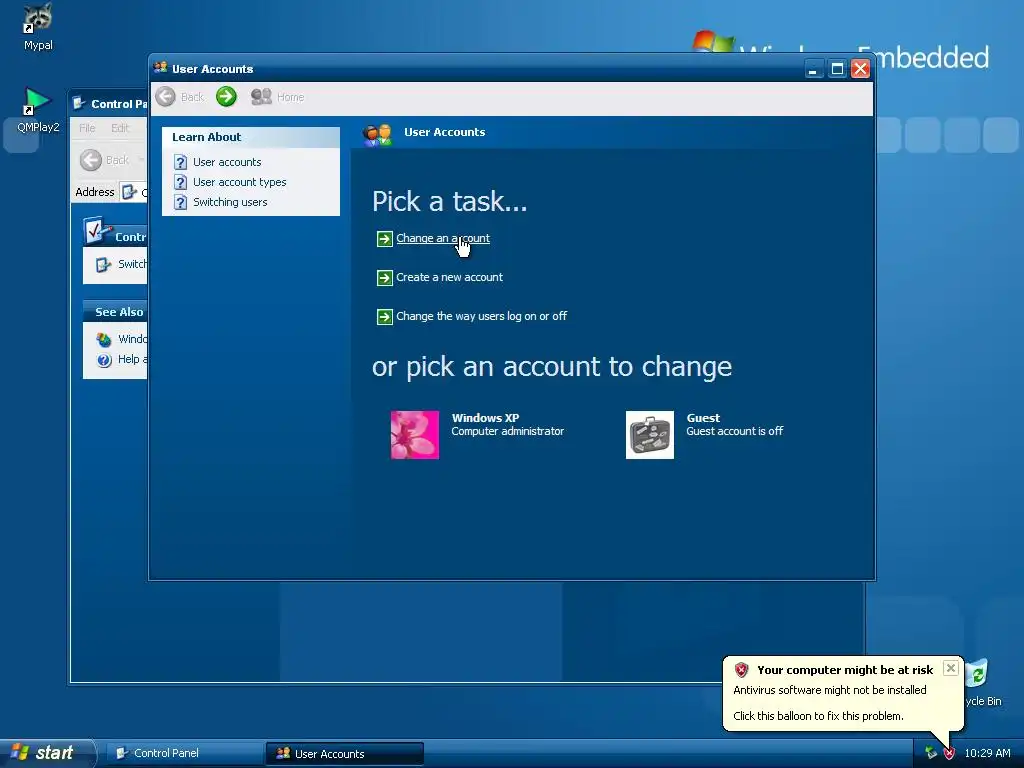Click arrow beside Change the way users log on
Image resolution: width=1024 pixels, height=768 pixels.
[x=385, y=317]
